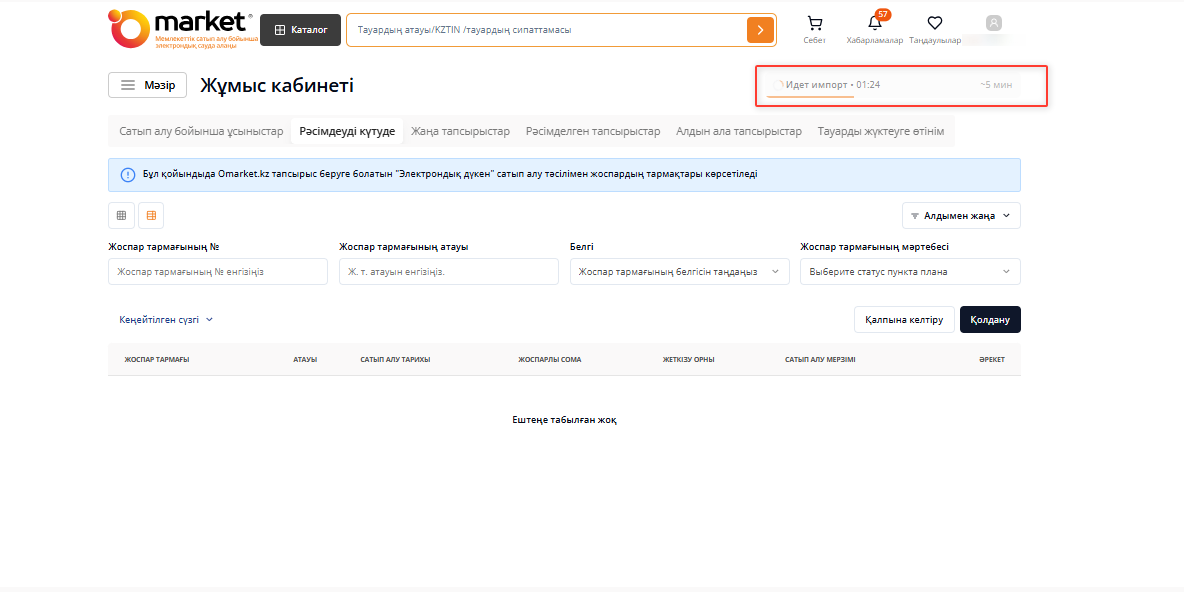Submit search with orange arrow button
Screen dimensions: 1184x592
coord(760,30)
